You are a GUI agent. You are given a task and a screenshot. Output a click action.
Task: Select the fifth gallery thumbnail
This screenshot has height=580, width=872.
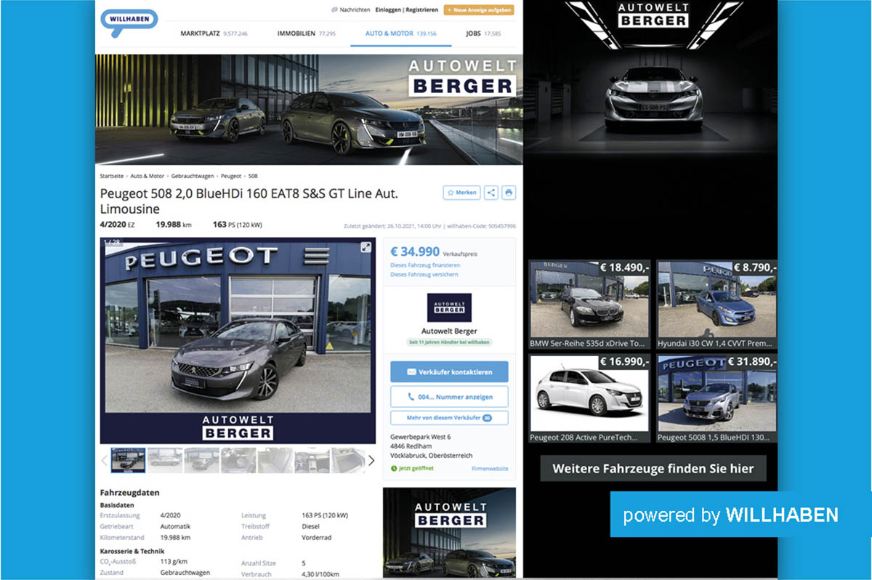click(x=275, y=460)
